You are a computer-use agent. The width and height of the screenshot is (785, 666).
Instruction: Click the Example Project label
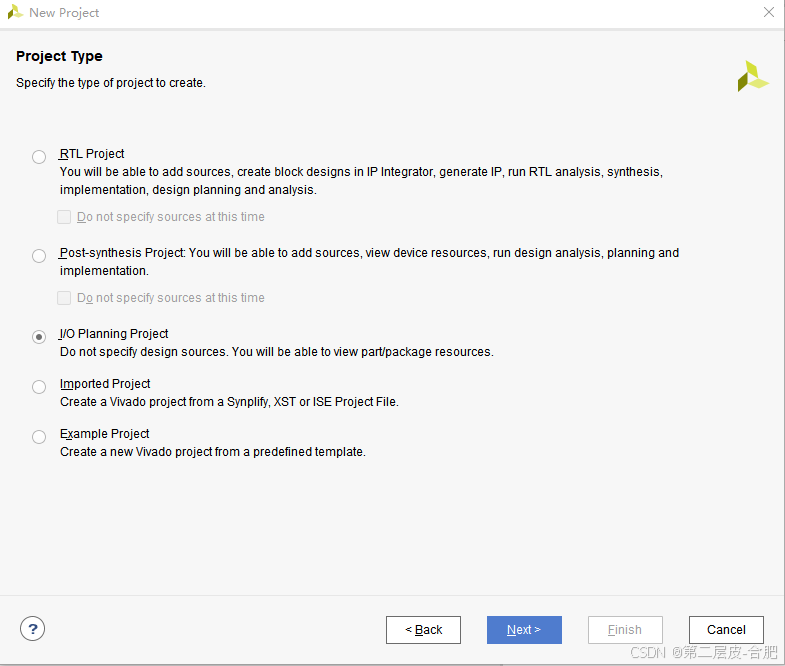(x=105, y=434)
